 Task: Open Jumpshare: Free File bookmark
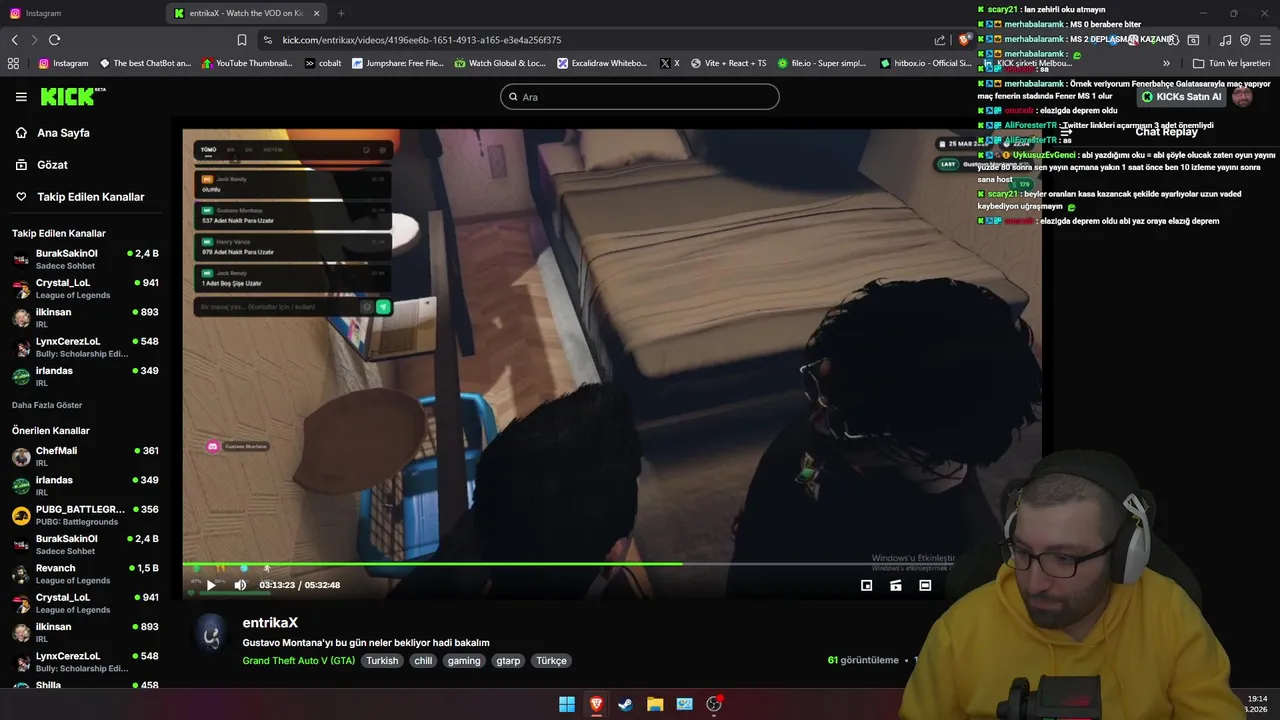coord(397,63)
